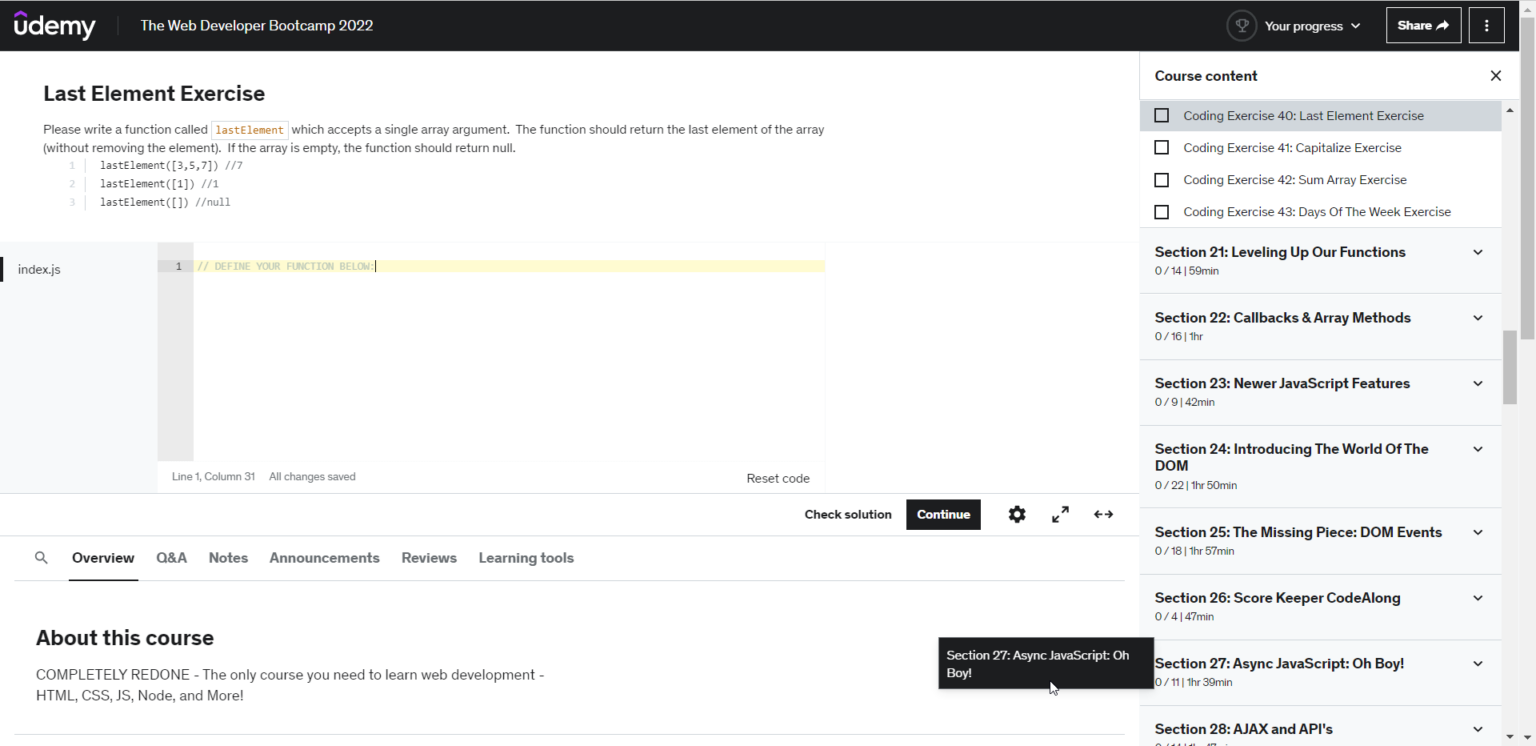The image size is (1536, 746).
Task: Open the three-dot more options menu
Action: pyautogui.click(x=1486, y=26)
